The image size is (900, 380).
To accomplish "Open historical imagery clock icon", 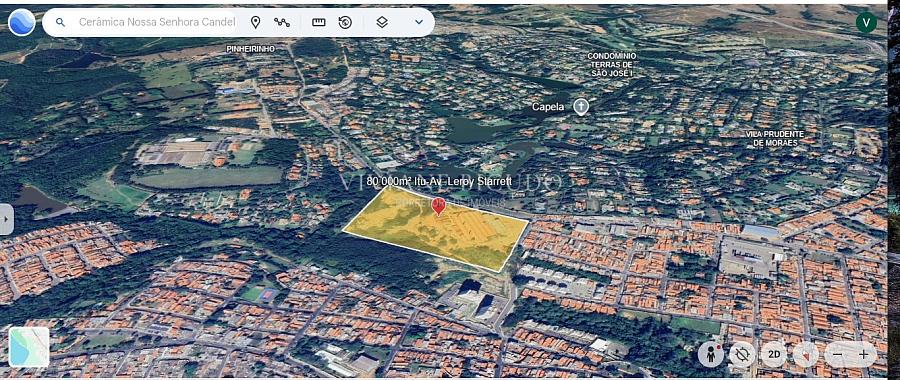I will click(345, 22).
